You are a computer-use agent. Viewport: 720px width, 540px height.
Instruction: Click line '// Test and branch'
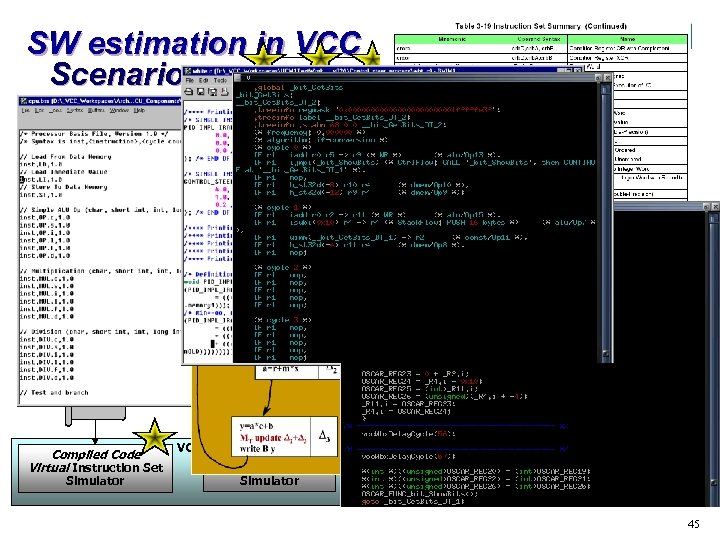54,393
